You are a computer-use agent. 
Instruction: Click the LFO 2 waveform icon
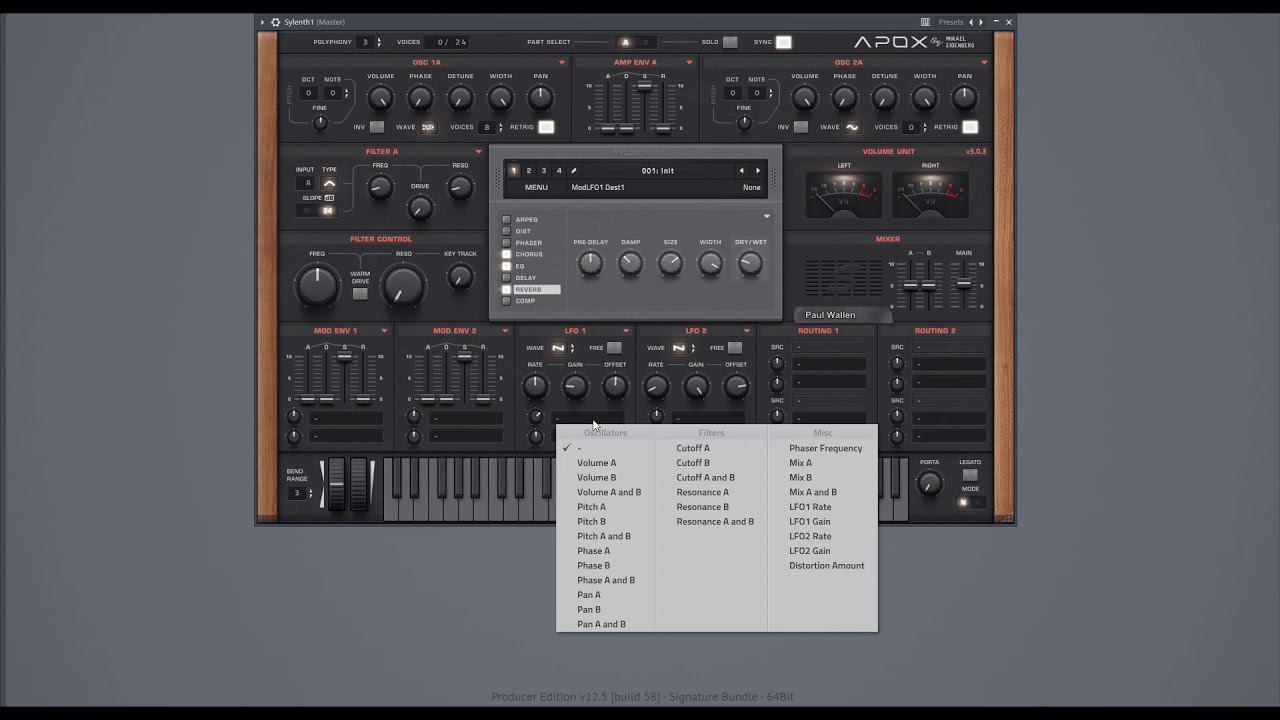[679, 348]
